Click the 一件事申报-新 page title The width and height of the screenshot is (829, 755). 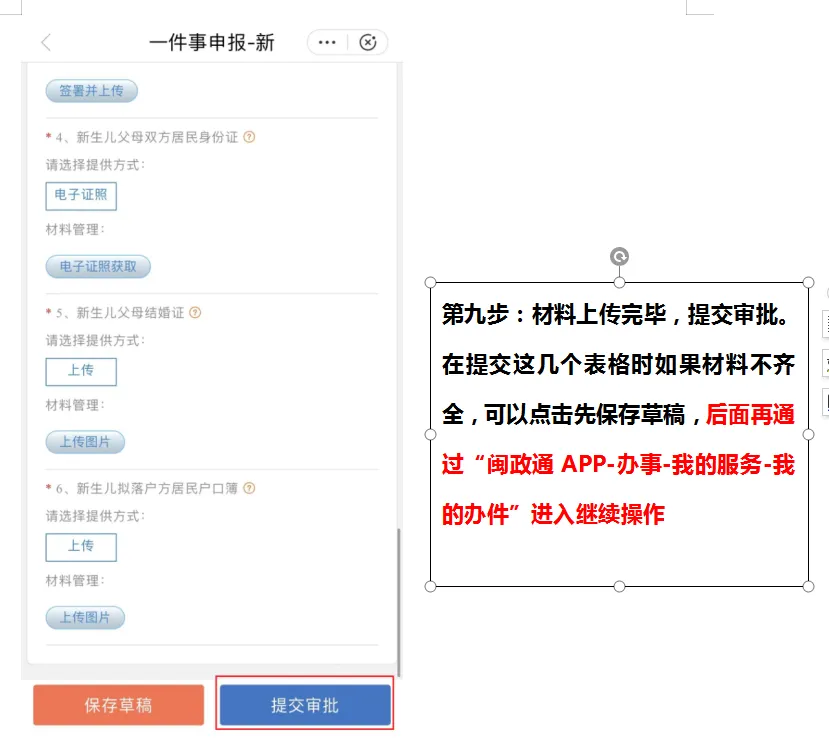[211, 42]
